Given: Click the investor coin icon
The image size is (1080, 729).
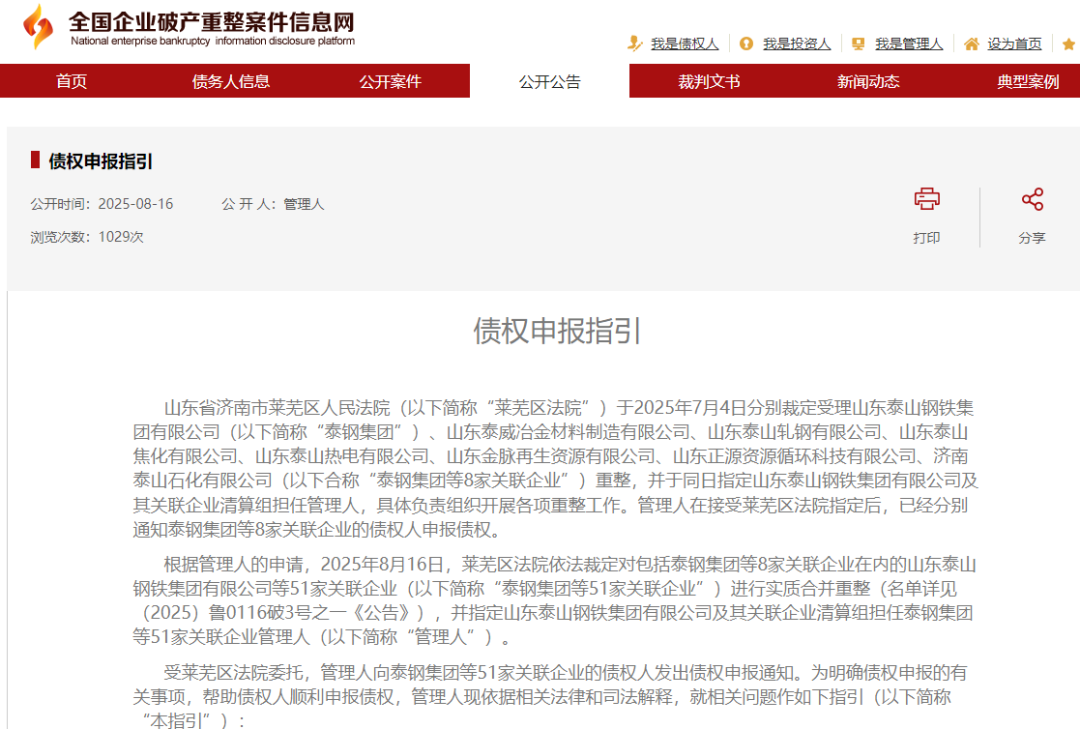Looking at the screenshot, I should coord(746,43).
